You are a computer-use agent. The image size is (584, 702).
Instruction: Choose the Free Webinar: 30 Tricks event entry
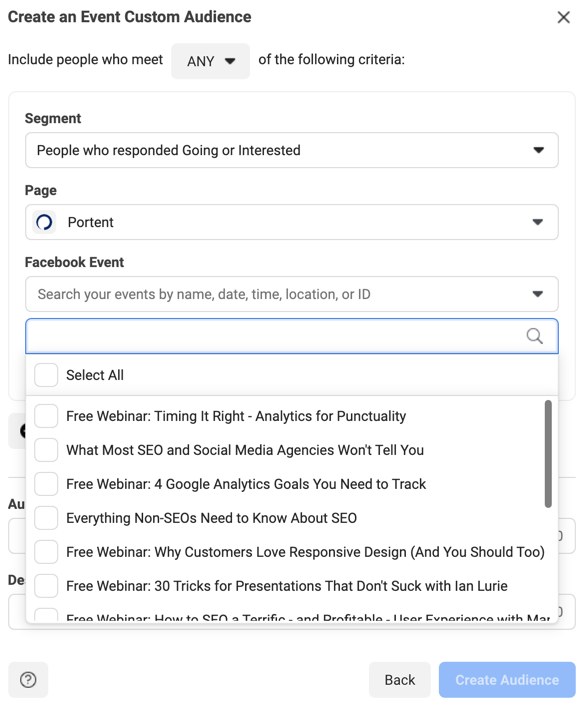pos(287,586)
